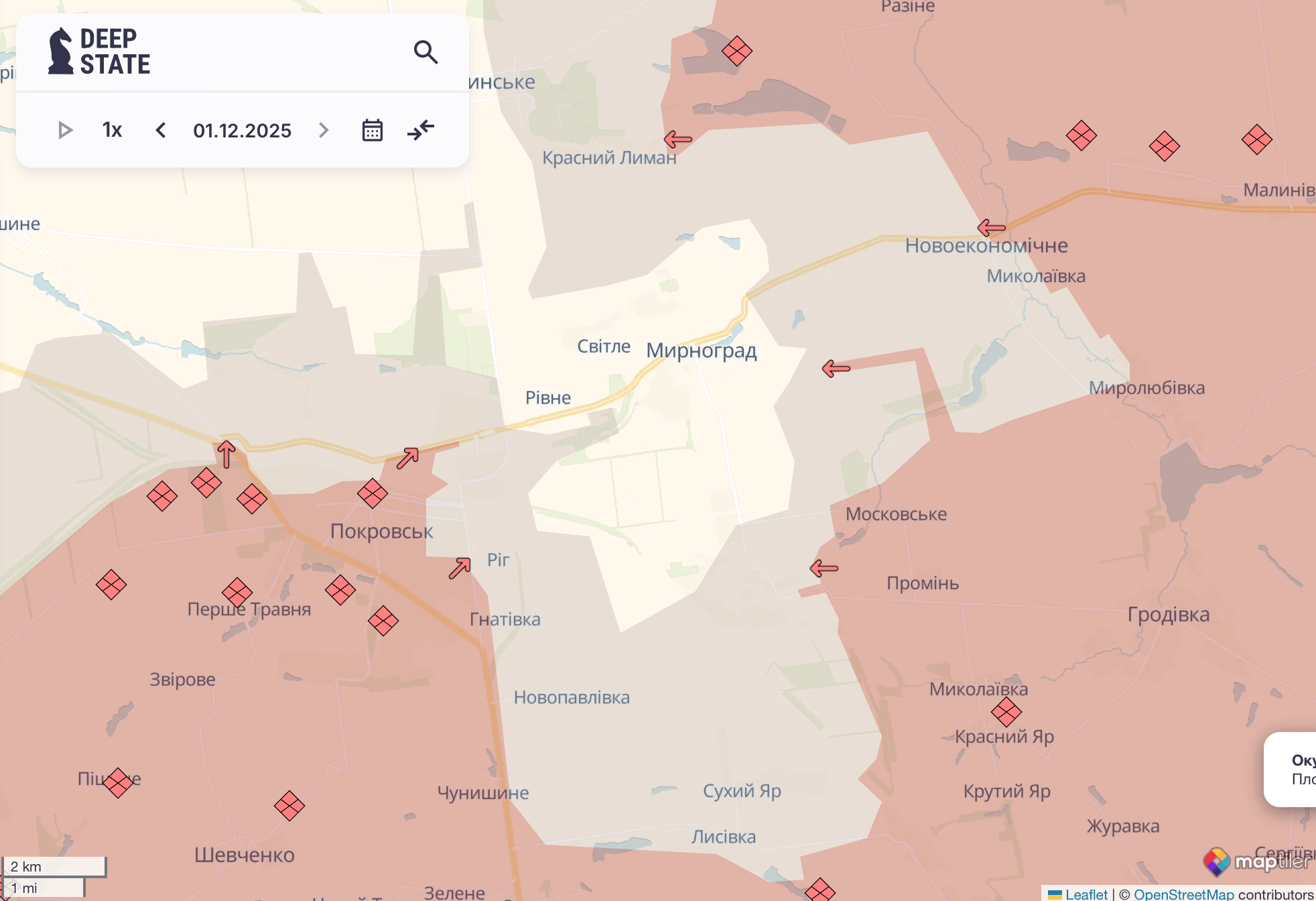Screen dimensions: 1316x901
Task: Click the DeepState knight logo
Action: [60, 51]
